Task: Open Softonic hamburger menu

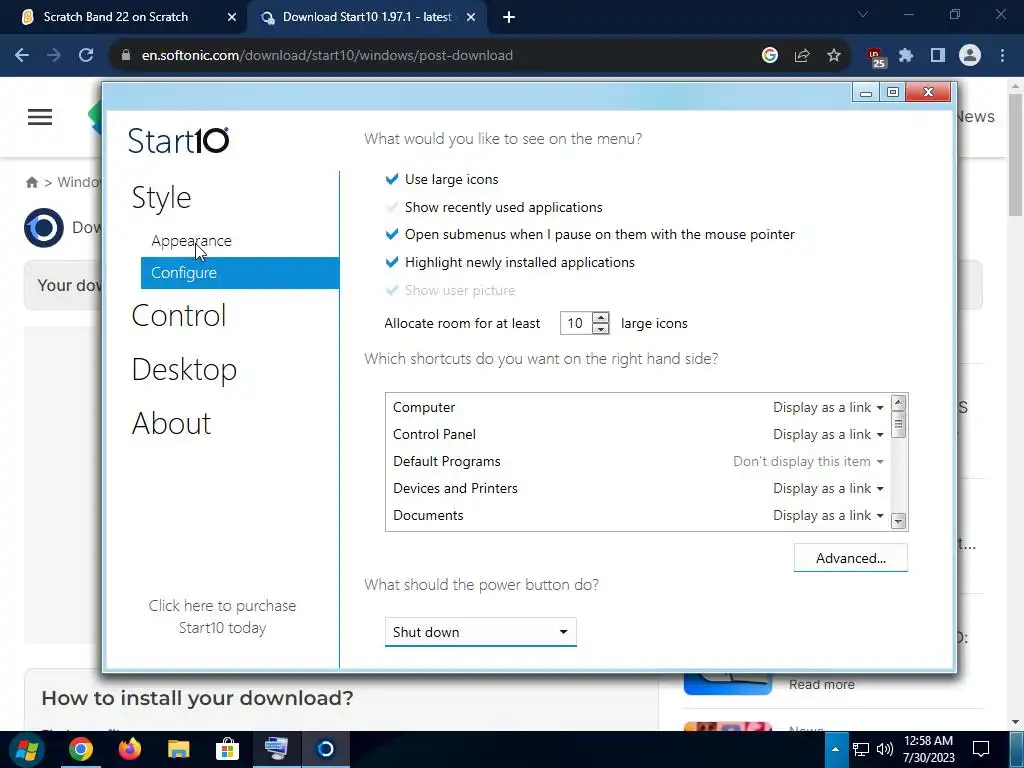Action: [40, 117]
